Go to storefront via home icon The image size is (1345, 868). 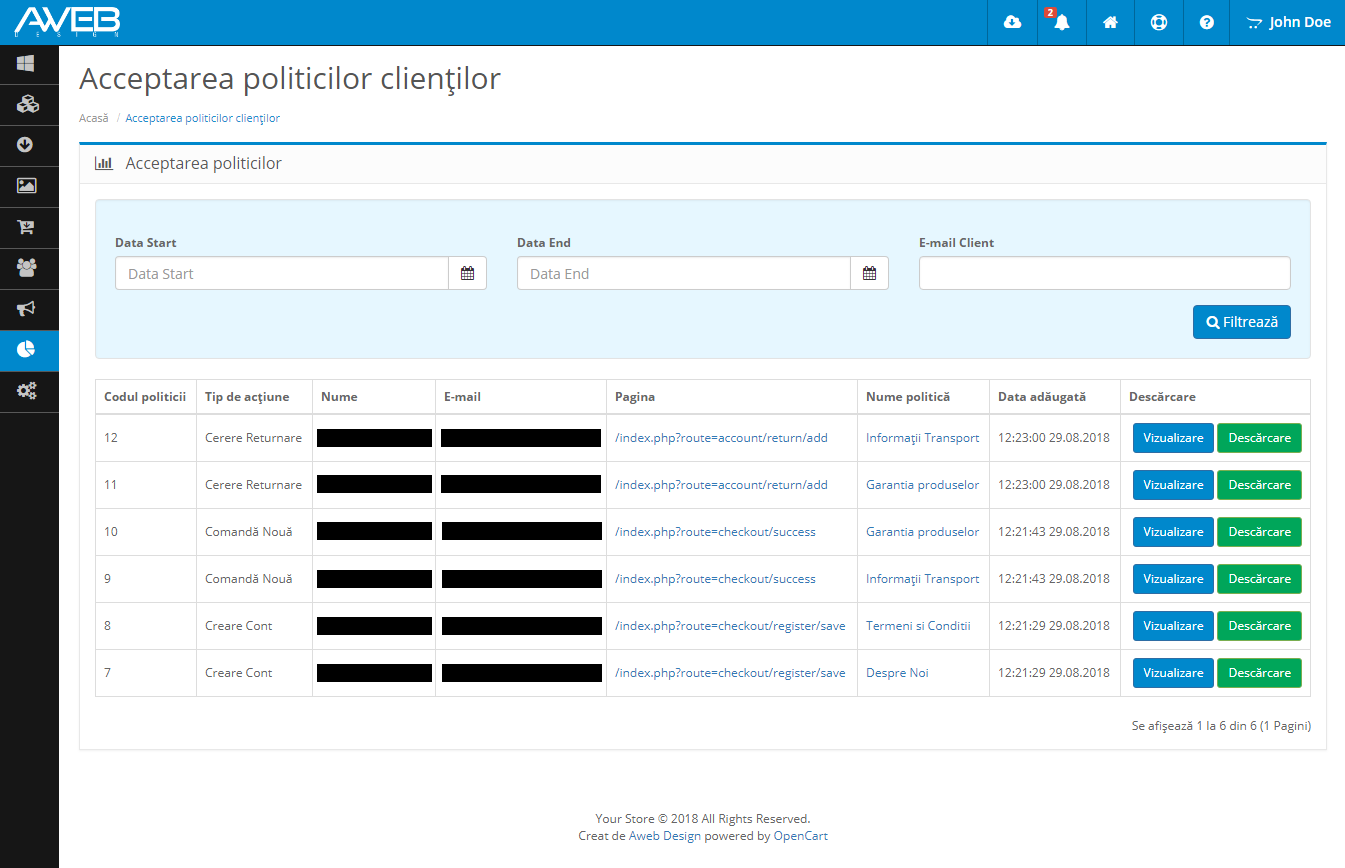[x=1110, y=22]
